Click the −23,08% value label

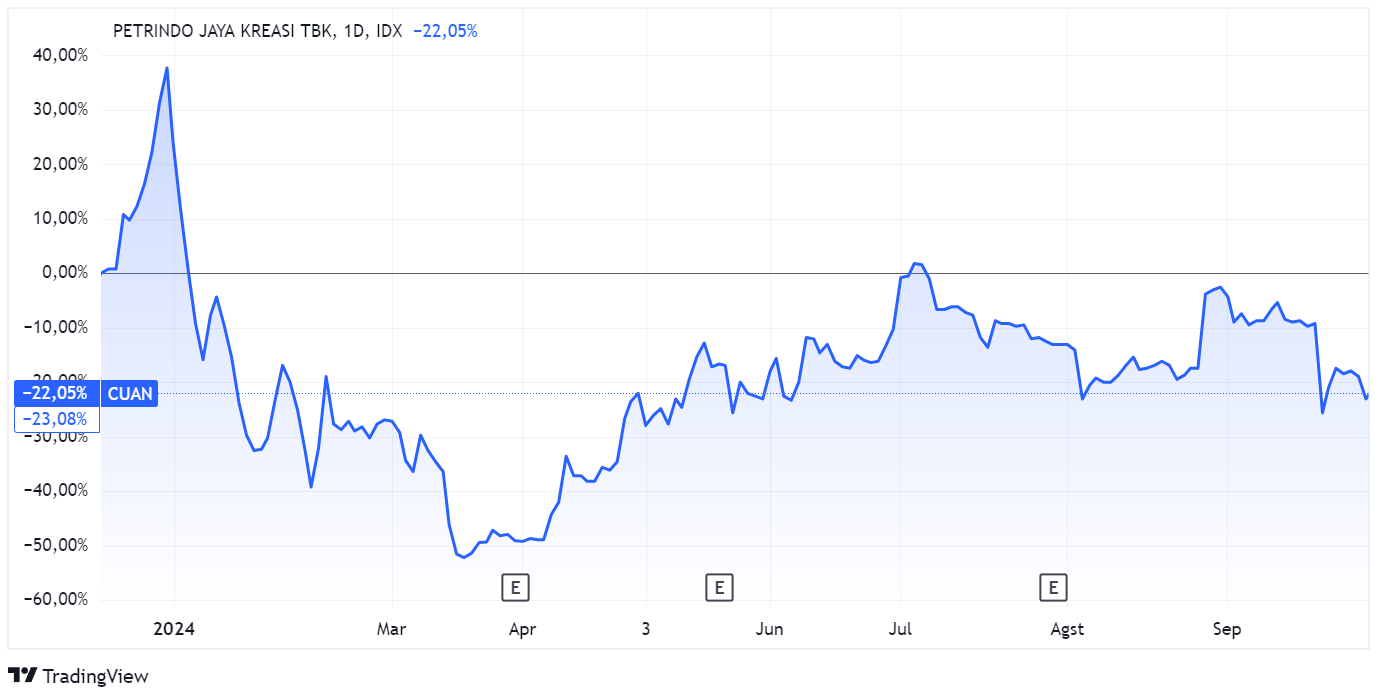coord(58,419)
